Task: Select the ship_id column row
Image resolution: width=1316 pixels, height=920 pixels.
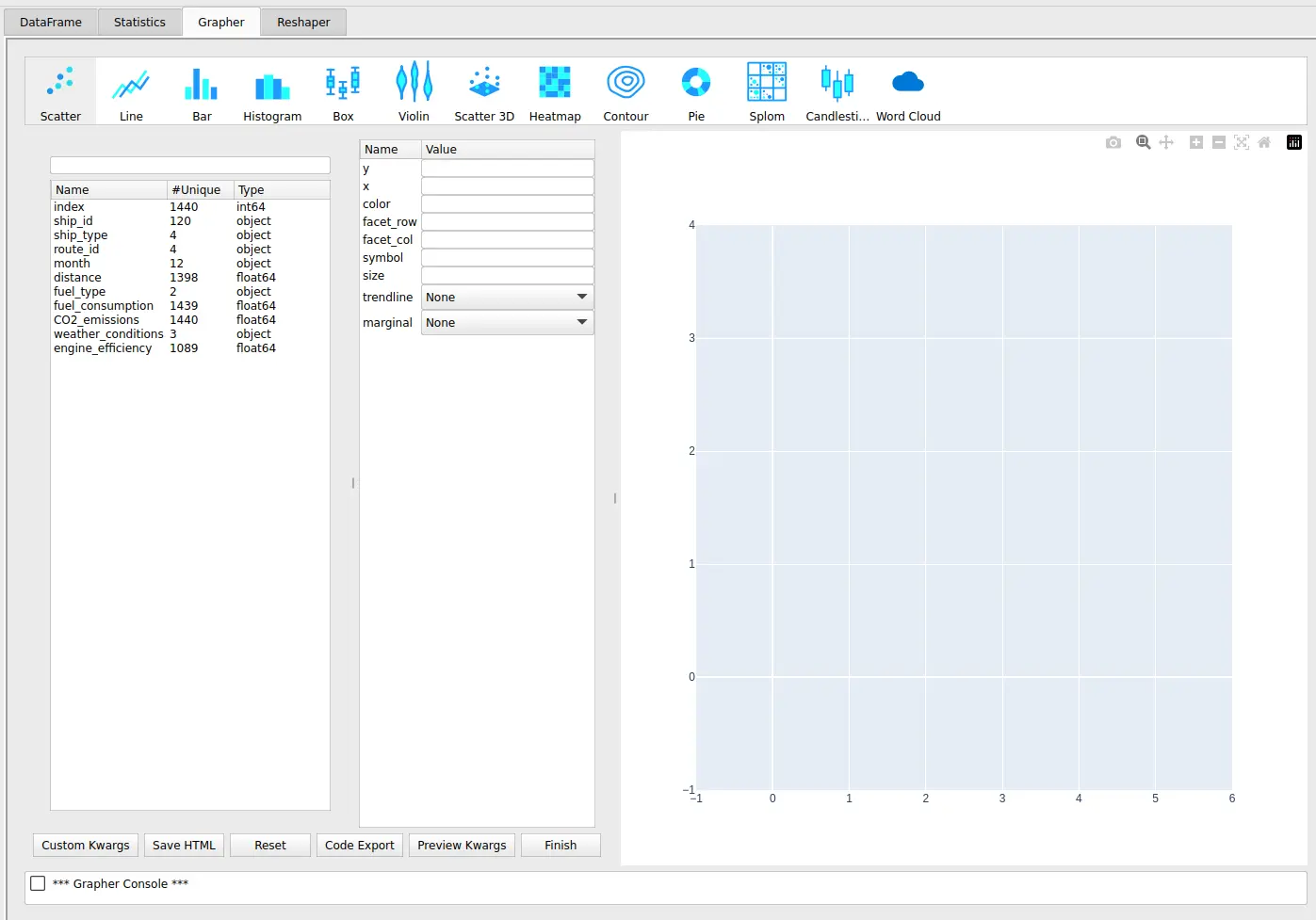Action: 190,221
